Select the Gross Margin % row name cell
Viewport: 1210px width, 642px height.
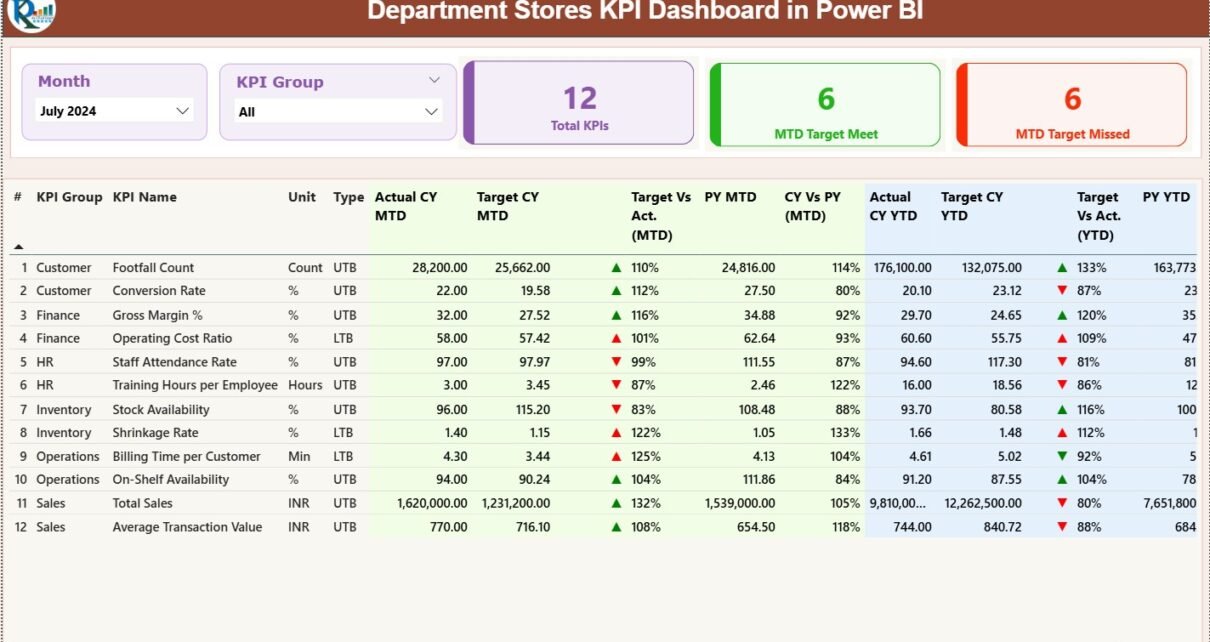(159, 315)
